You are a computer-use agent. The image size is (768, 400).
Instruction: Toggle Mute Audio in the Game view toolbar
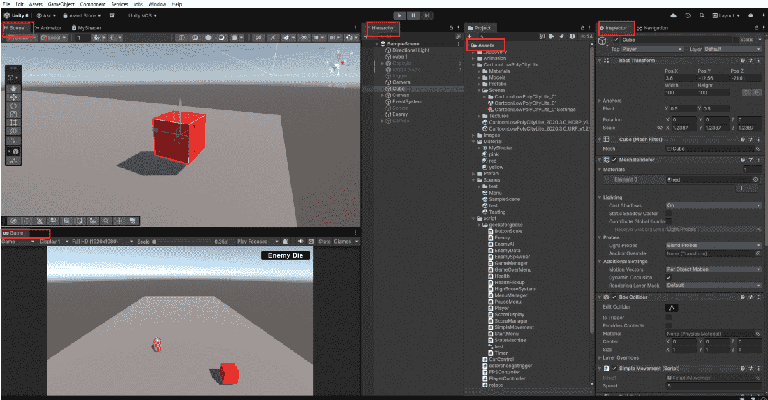300,241
